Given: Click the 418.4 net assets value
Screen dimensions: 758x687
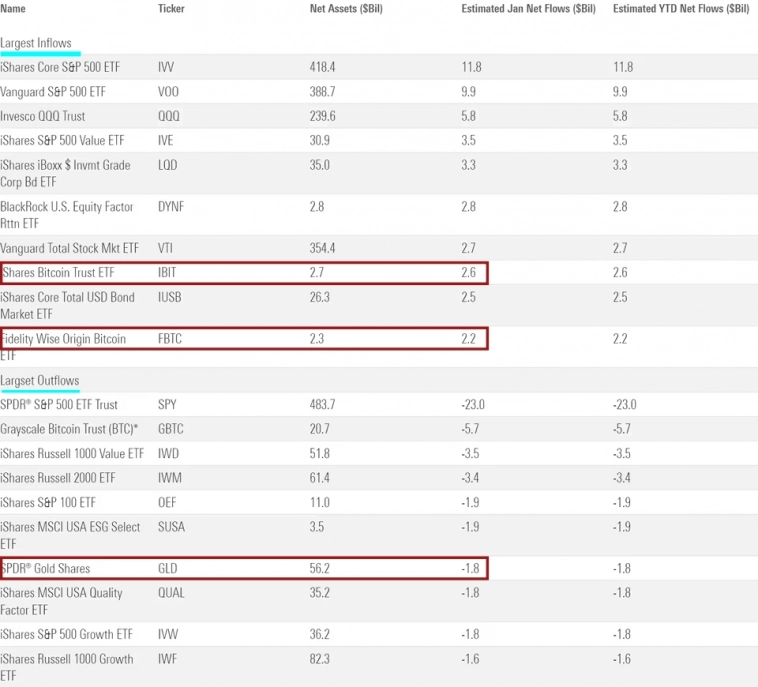Looking at the screenshot, I should tap(322, 67).
